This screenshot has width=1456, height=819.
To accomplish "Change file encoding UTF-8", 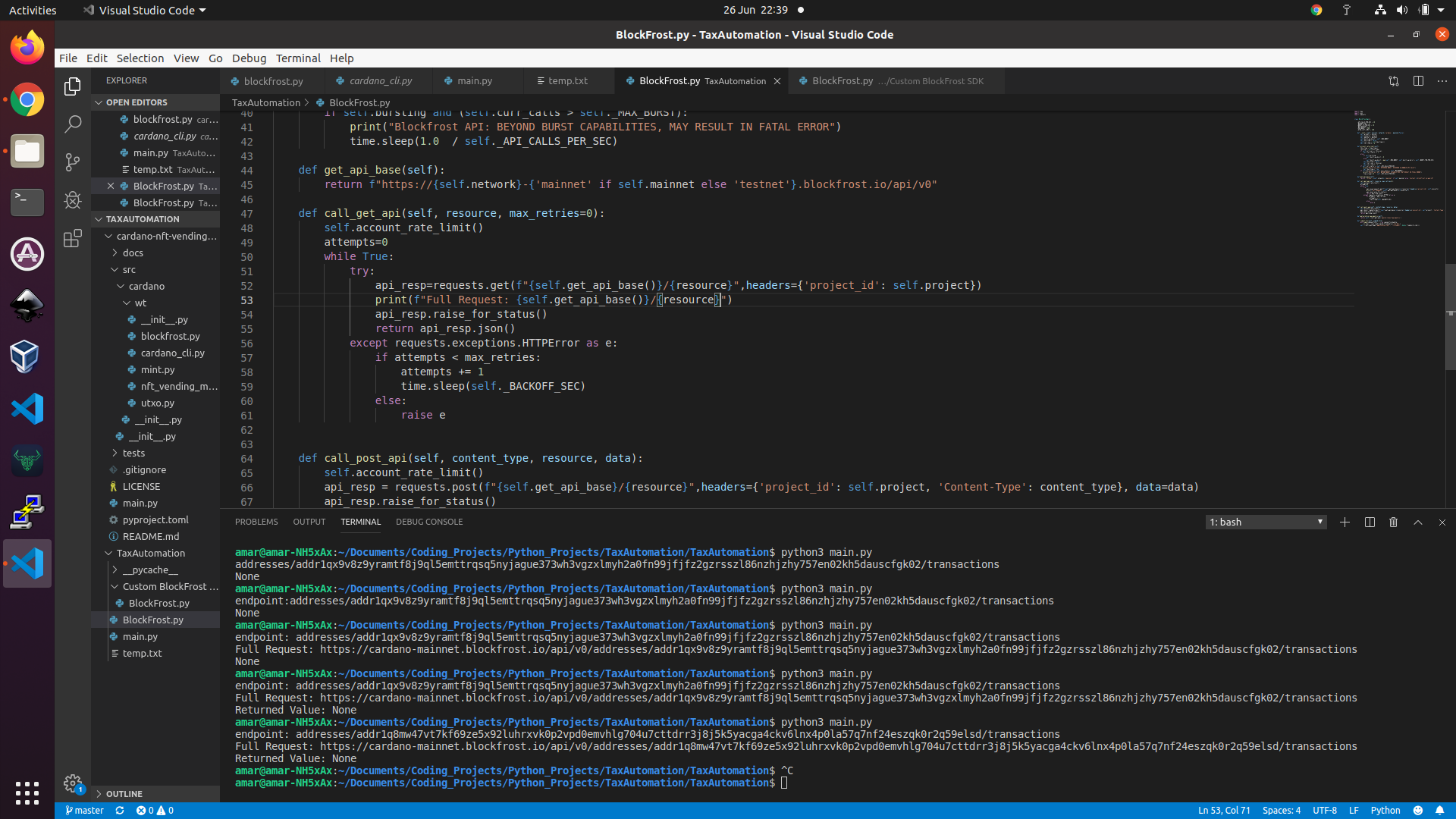I will 1325,811.
